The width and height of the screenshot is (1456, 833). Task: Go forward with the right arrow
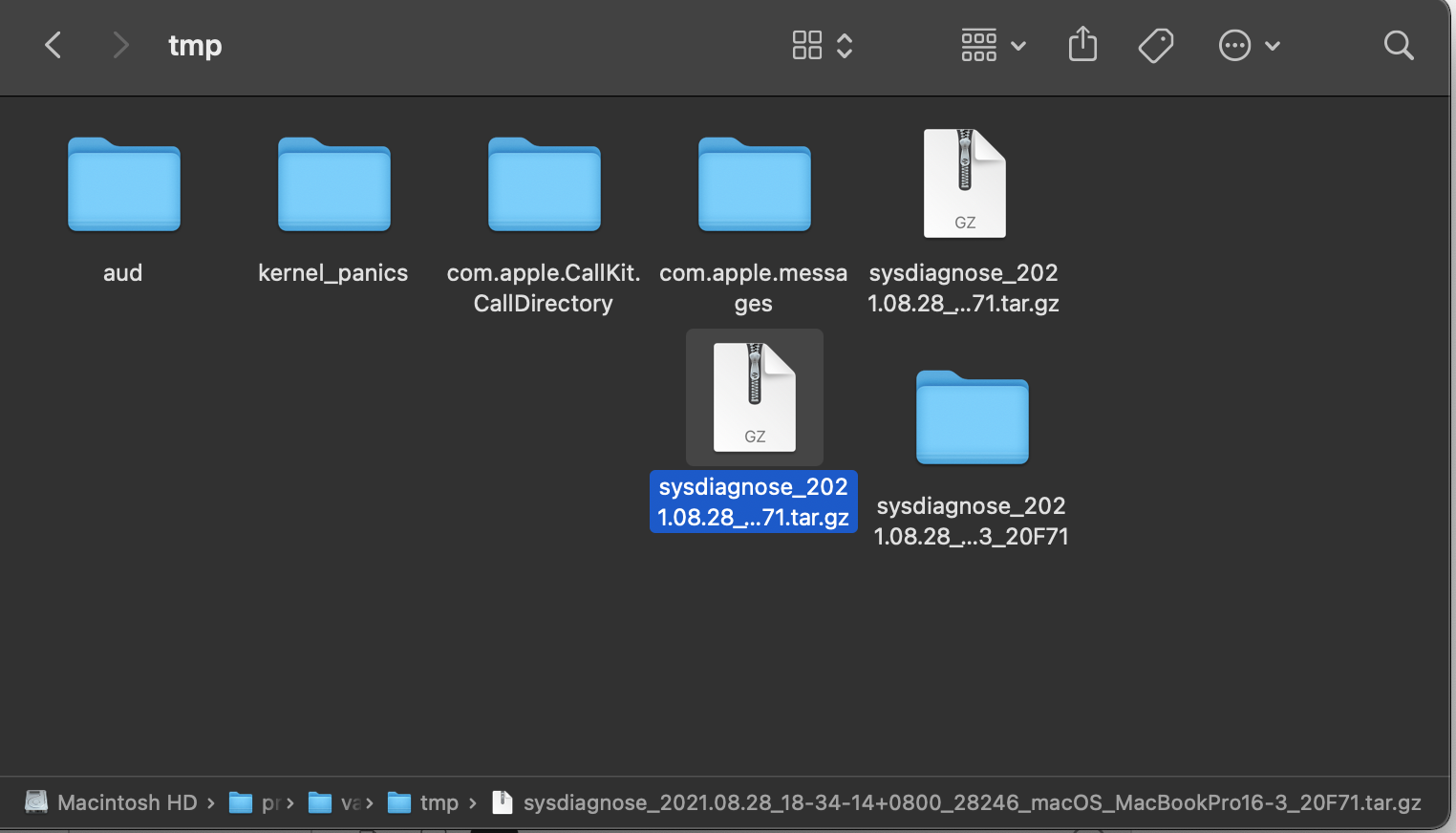coord(120,45)
